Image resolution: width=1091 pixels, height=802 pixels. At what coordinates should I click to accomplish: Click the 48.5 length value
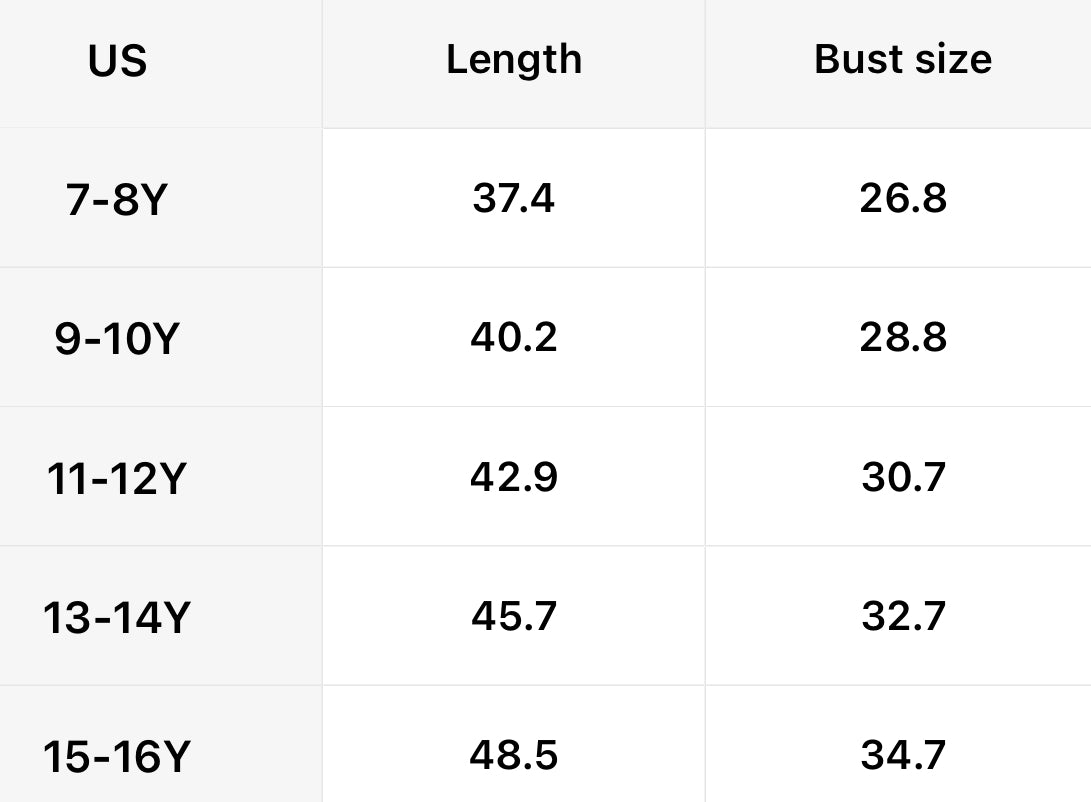[x=513, y=755]
